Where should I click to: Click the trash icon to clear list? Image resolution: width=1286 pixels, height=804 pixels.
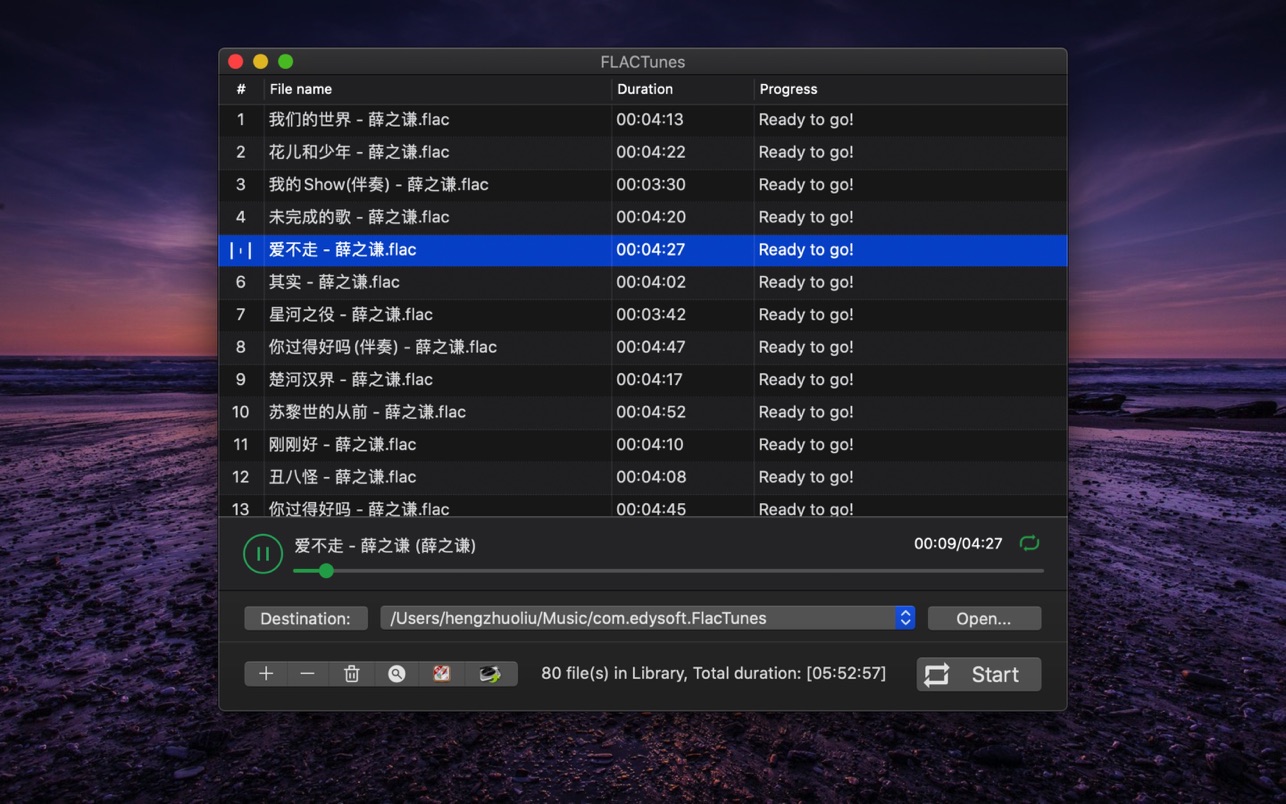pyautogui.click(x=351, y=674)
